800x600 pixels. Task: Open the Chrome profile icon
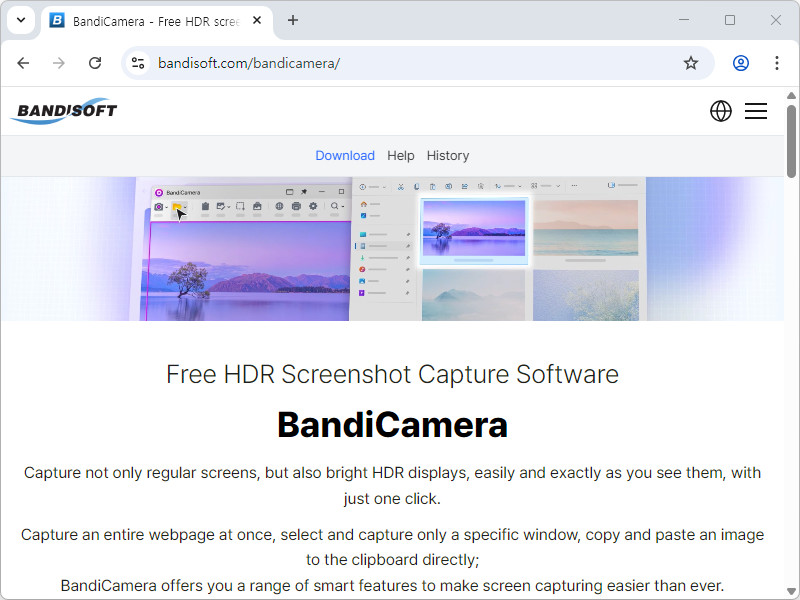tap(741, 63)
